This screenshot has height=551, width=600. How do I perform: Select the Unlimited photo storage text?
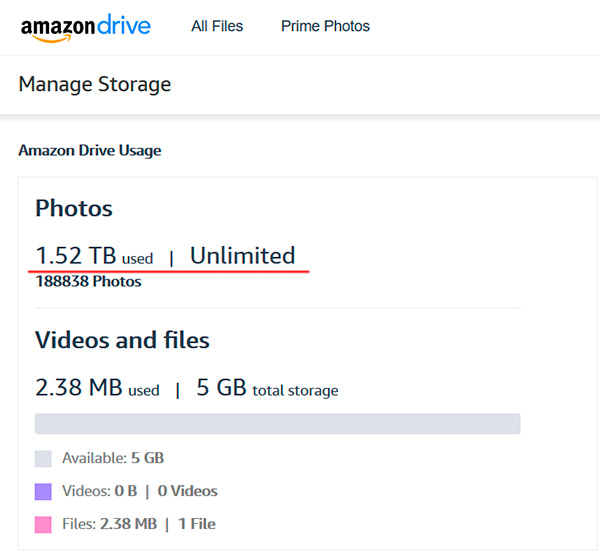point(243,256)
